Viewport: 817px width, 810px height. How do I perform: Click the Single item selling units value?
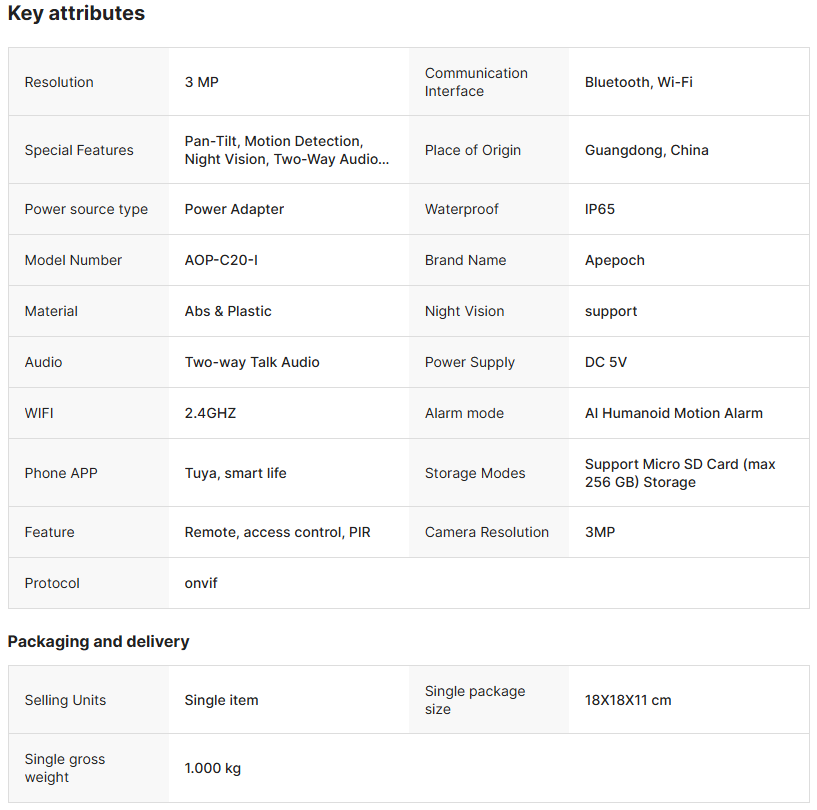point(221,700)
